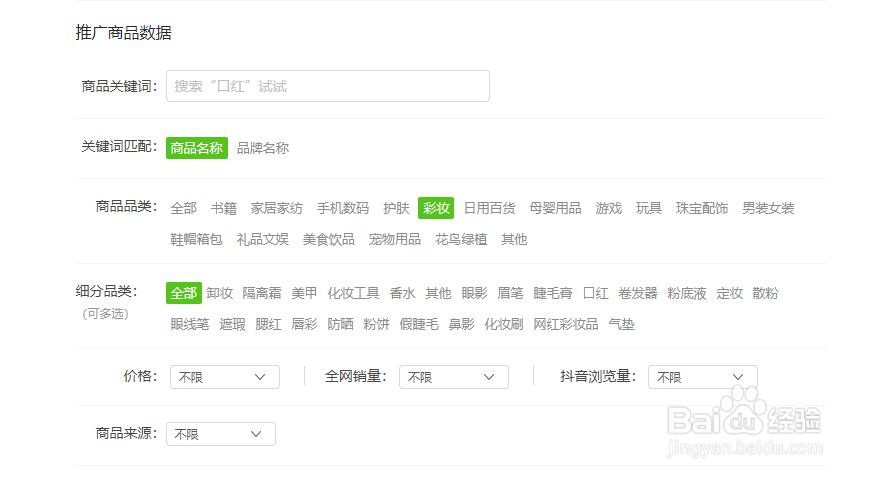Toggle the 美甲 subcategory
The image size is (870, 478).
(305, 293)
